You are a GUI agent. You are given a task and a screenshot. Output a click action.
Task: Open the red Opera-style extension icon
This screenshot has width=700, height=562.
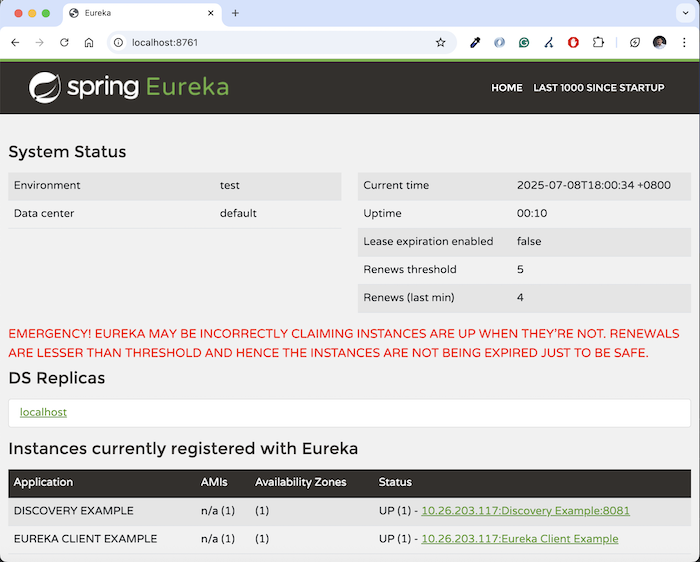point(573,42)
